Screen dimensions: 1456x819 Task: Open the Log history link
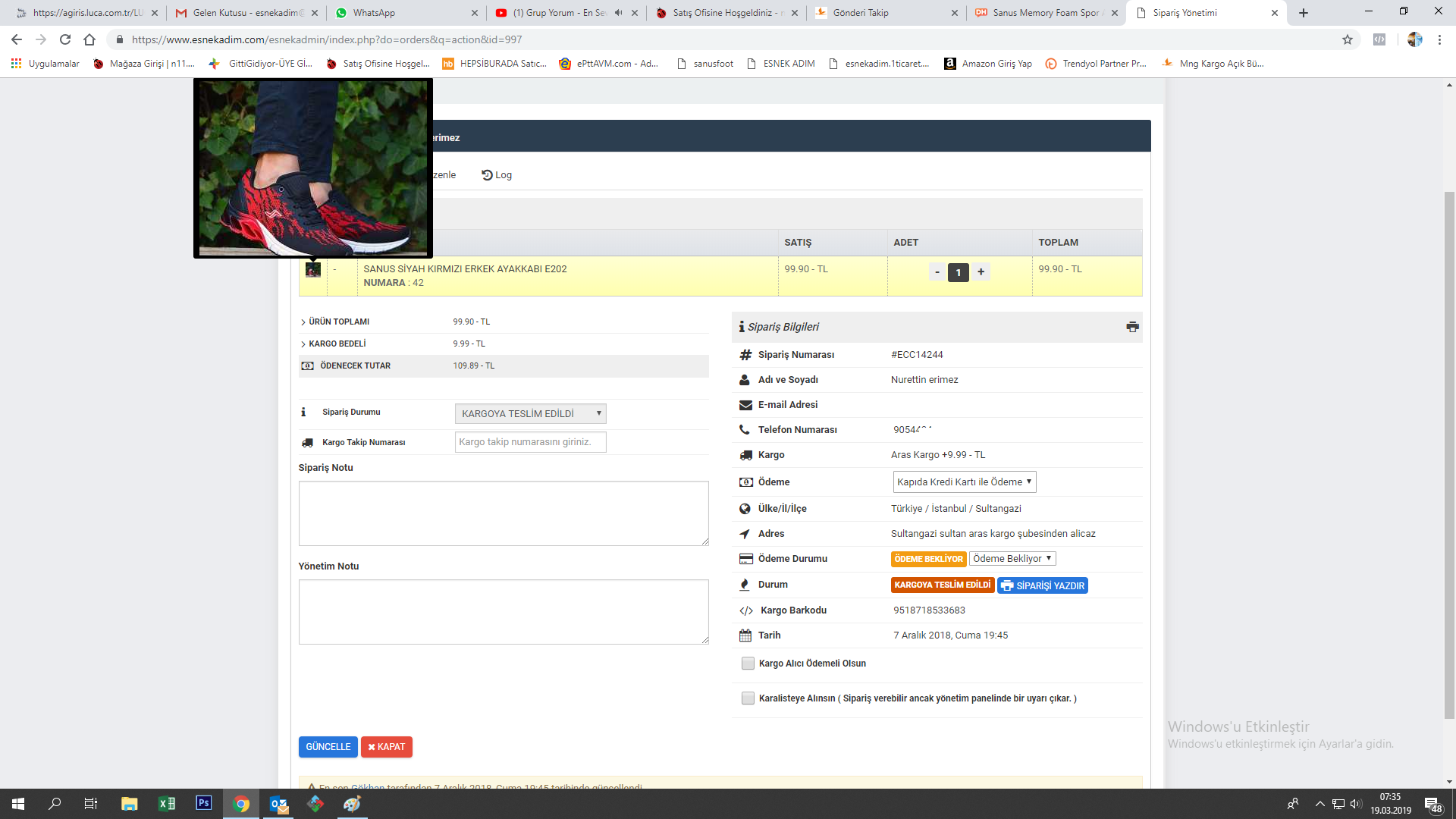point(497,175)
